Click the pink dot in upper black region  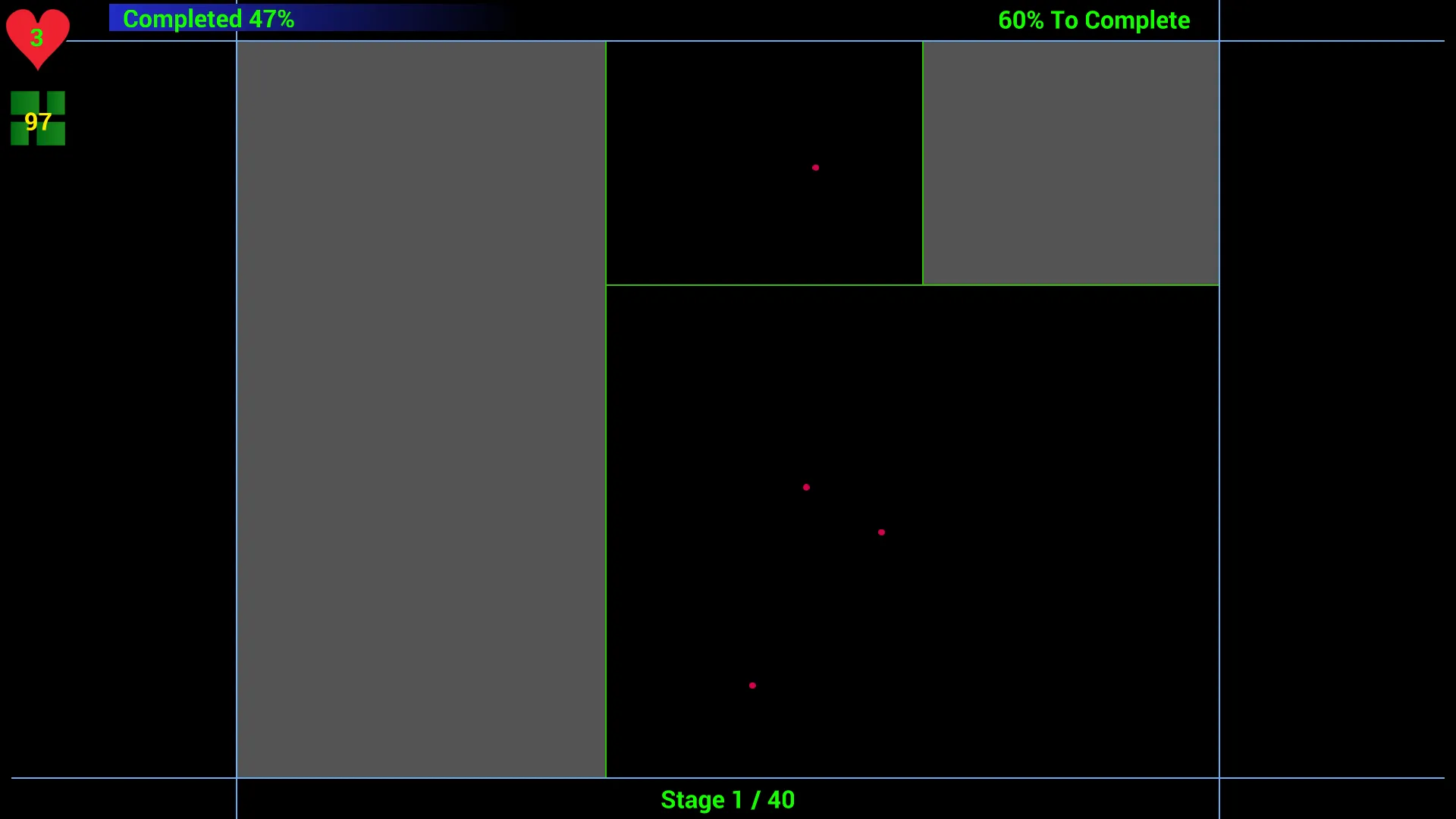click(815, 168)
